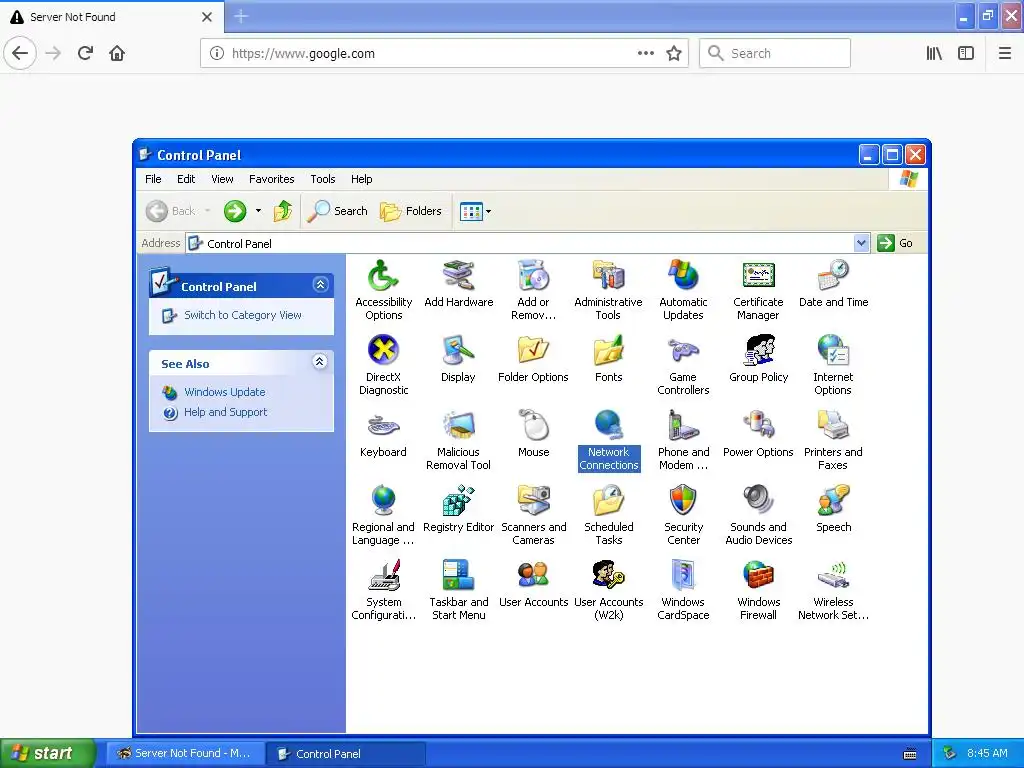Open the User Accounts icon
This screenshot has height=768, width=1024.
[x=533, y=584]
